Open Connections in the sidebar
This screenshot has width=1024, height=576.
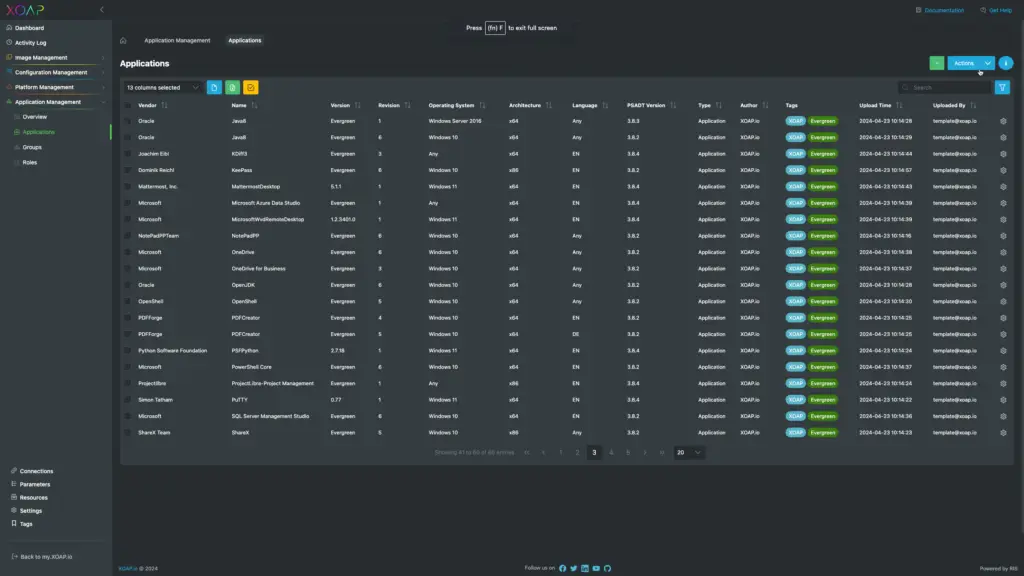pos(36,471)
